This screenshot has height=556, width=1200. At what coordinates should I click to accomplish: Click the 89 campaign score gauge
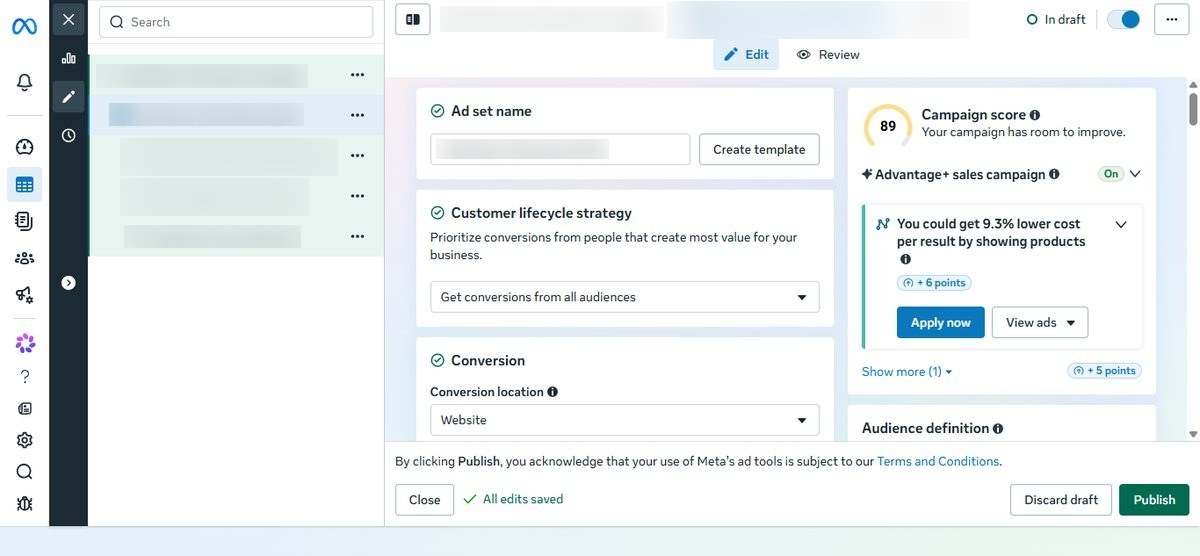click(888, 126)
